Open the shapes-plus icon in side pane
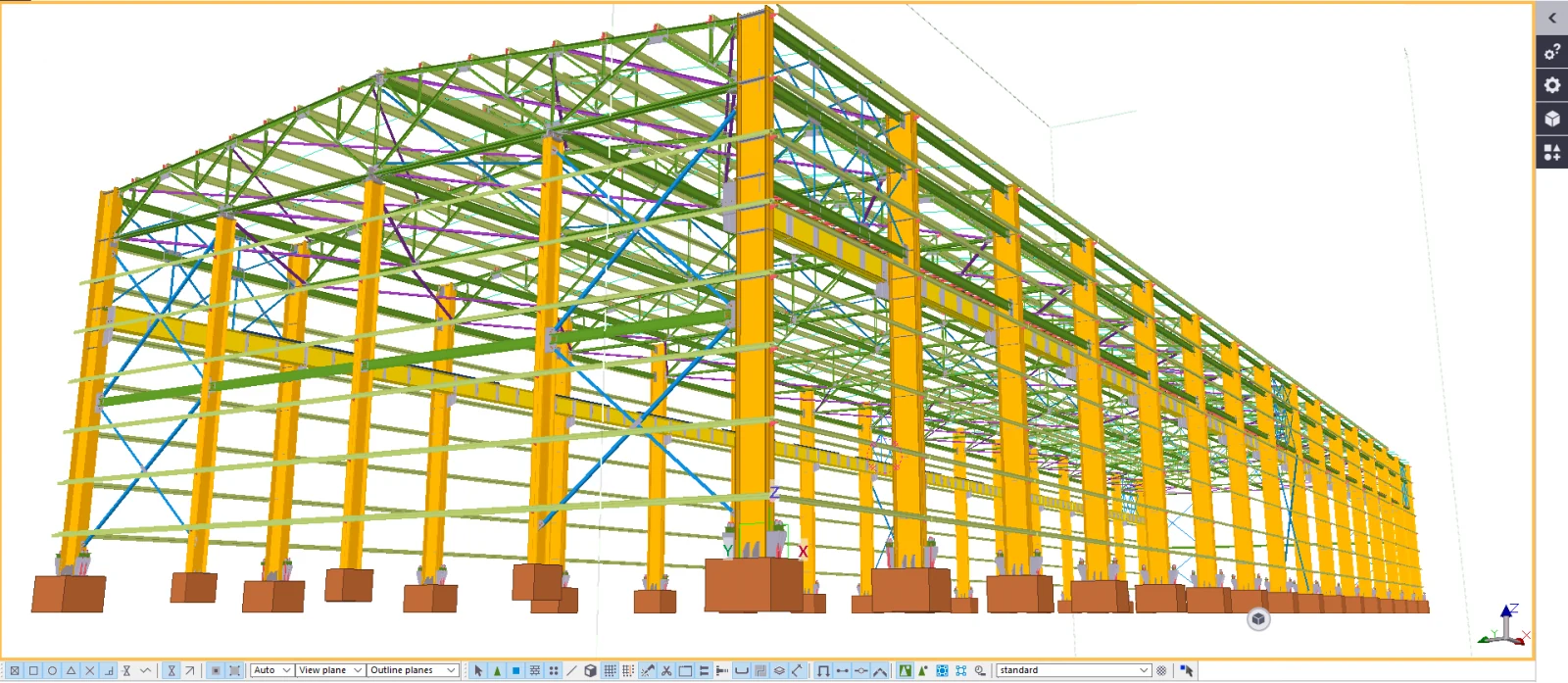This screenshot has width=1568, height=683. (1552, 152)
